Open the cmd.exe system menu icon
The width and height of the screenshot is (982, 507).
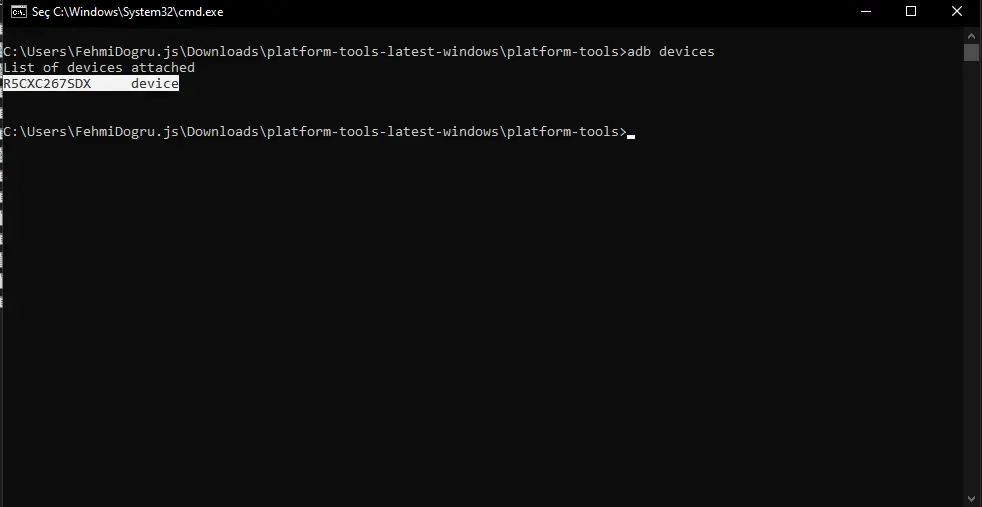tap(19, 12)
